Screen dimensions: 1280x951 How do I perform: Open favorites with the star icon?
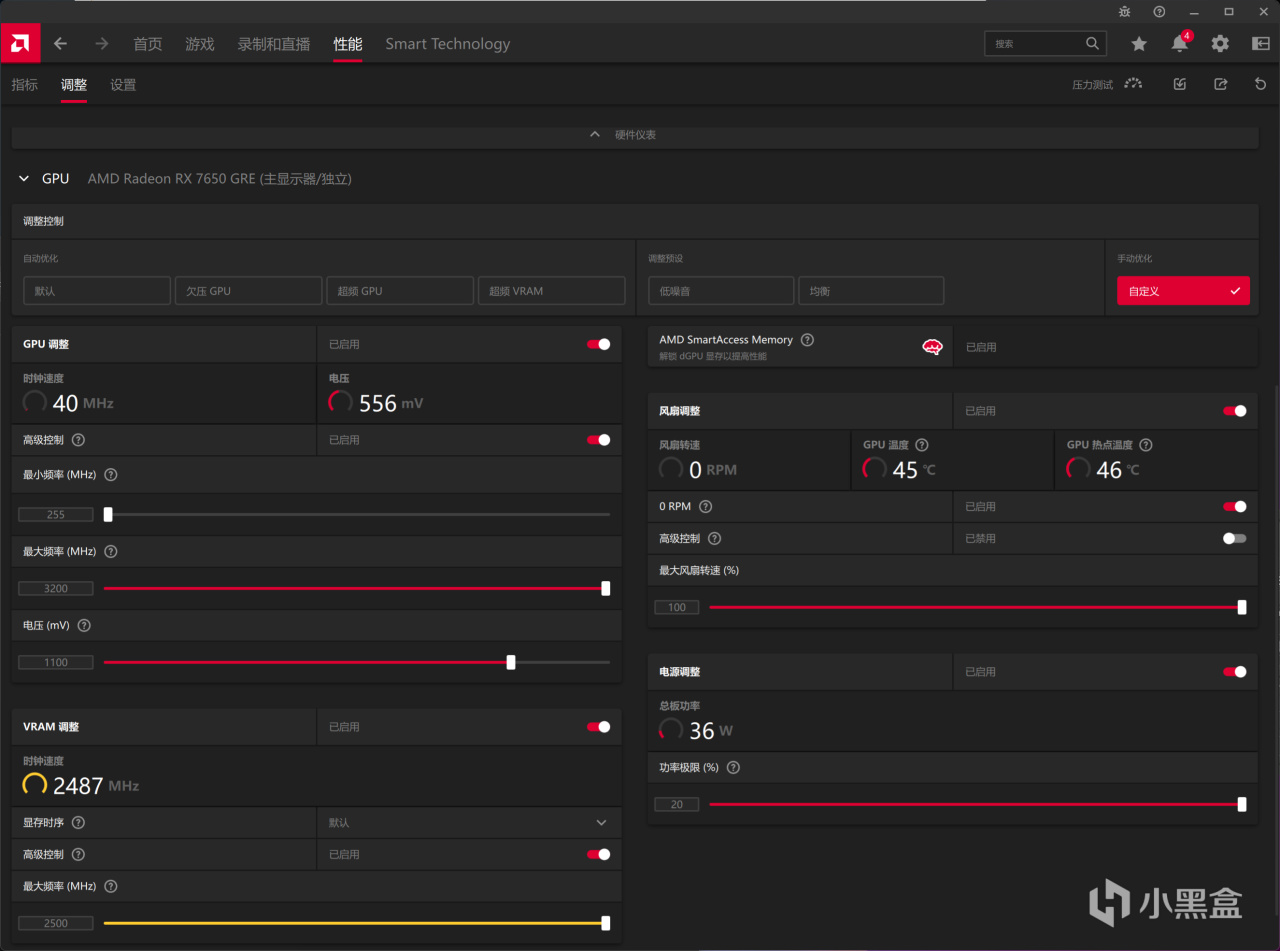[x=1139, y=43]
